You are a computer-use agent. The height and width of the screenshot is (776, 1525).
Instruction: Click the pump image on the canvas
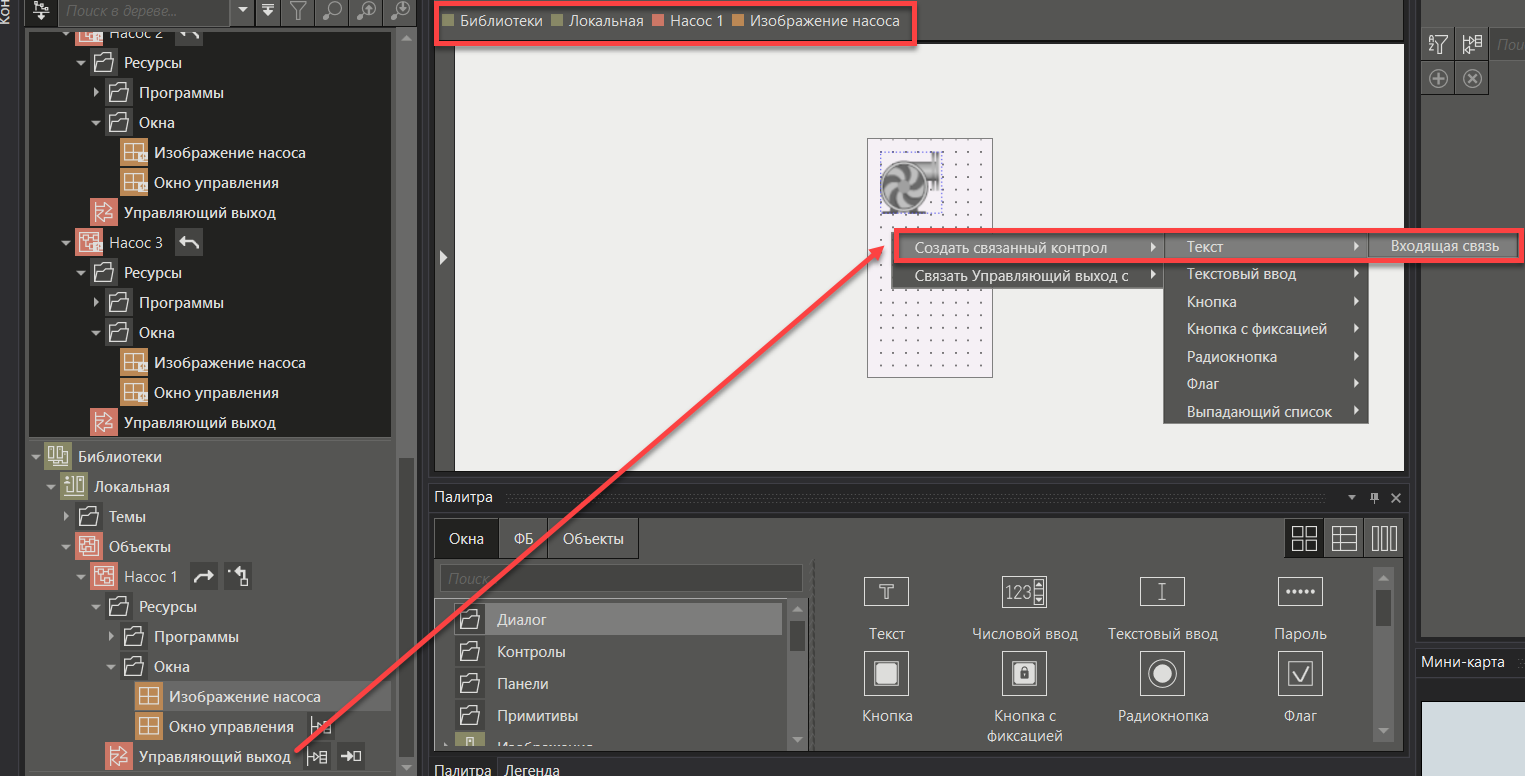click(910, 183)
